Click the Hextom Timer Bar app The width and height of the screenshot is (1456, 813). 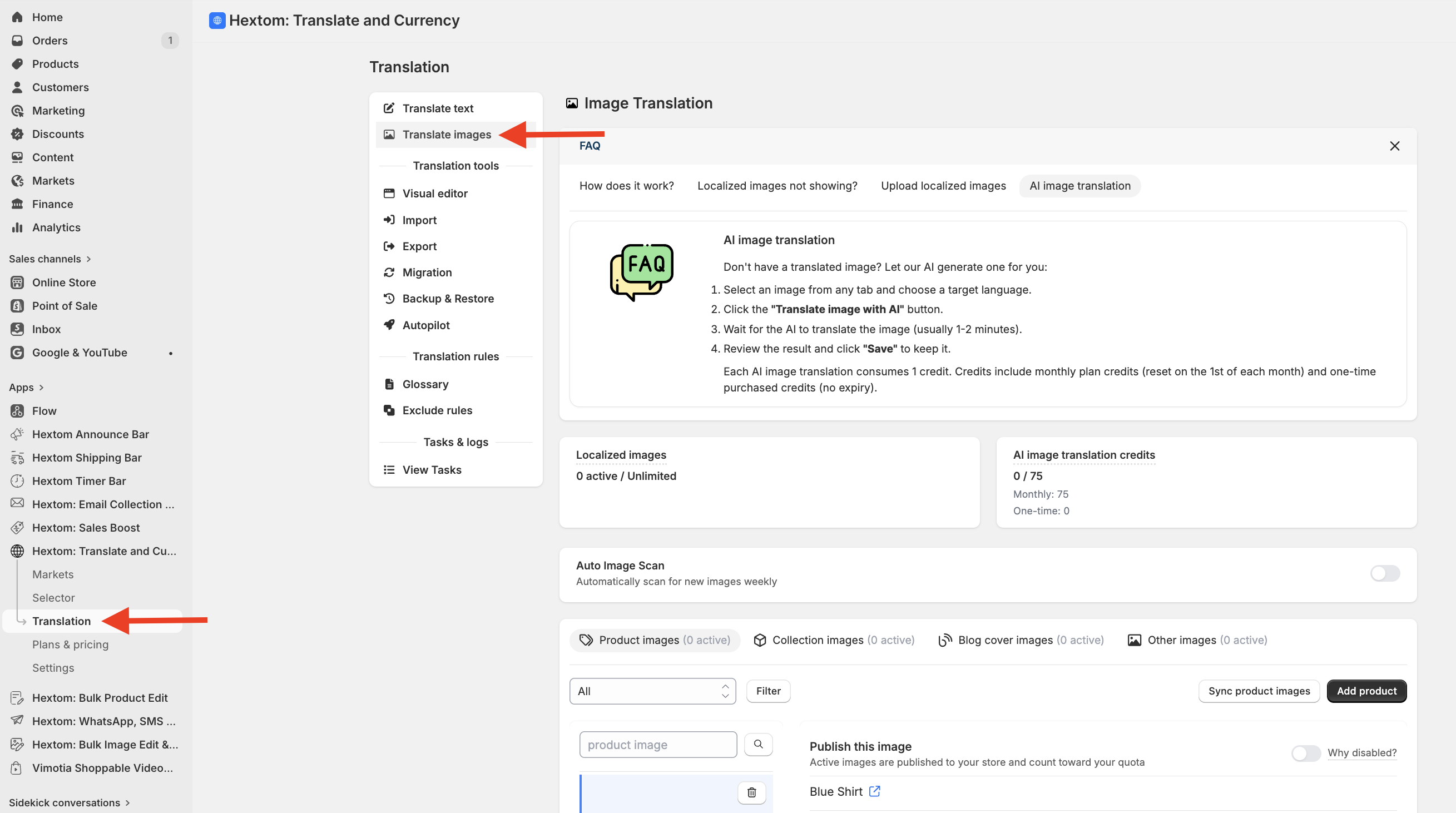(78, 481)
